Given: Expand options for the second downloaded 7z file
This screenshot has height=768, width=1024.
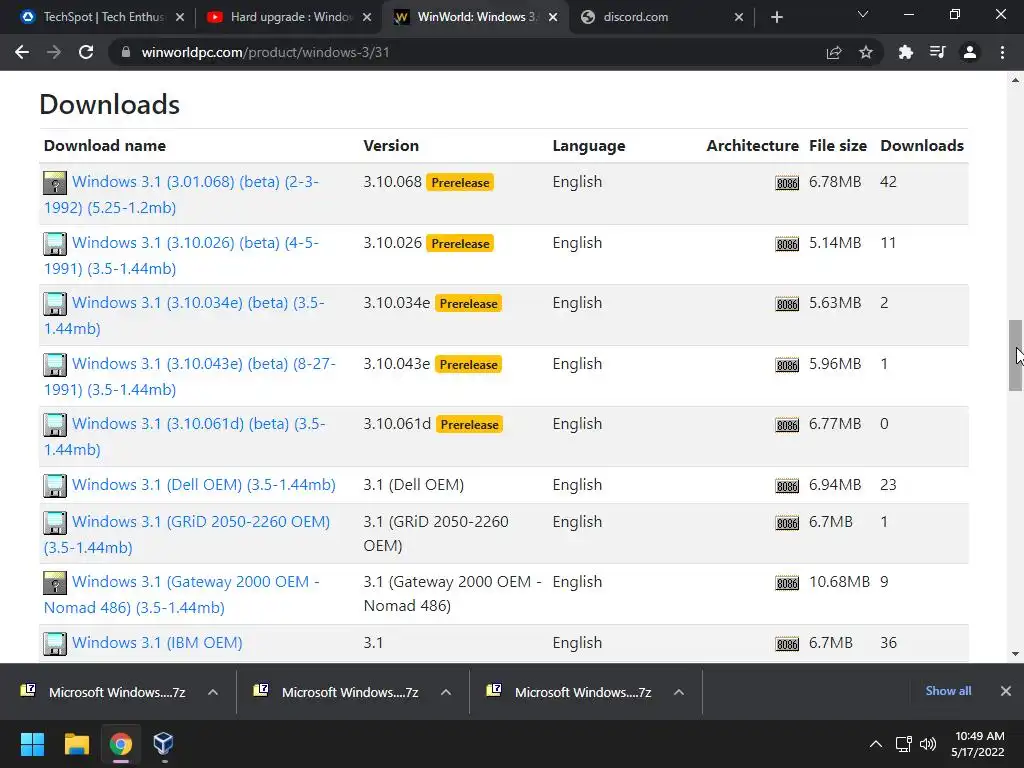Looking at the screenshot, I should click(x=446, y=692).
